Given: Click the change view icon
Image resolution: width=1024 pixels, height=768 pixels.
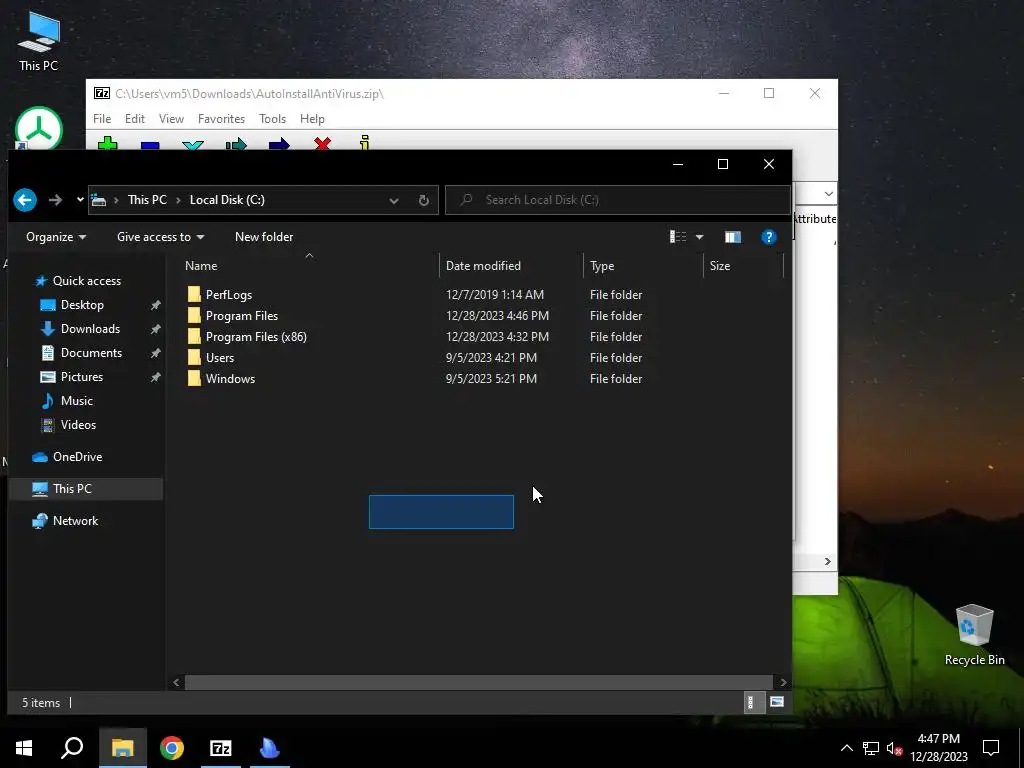Looking at the screenshot, I should pyautogui.click(x=678, y=237).
